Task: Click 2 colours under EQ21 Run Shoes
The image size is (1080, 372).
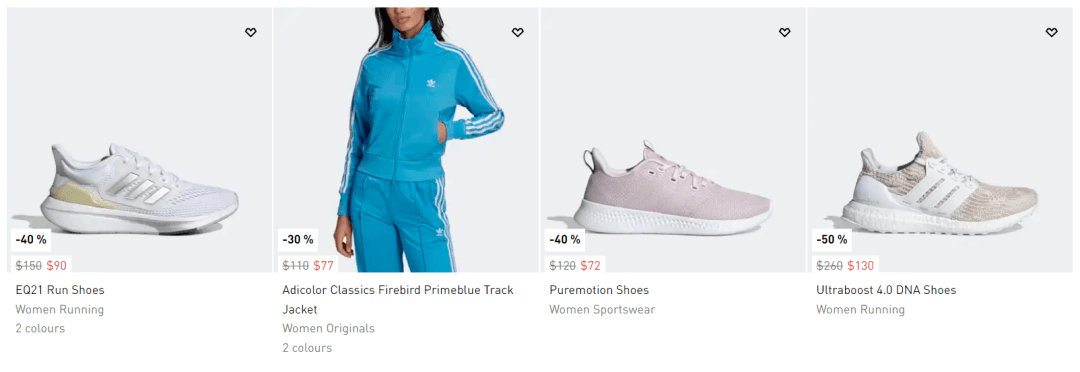Action: (x=40, y=329)
